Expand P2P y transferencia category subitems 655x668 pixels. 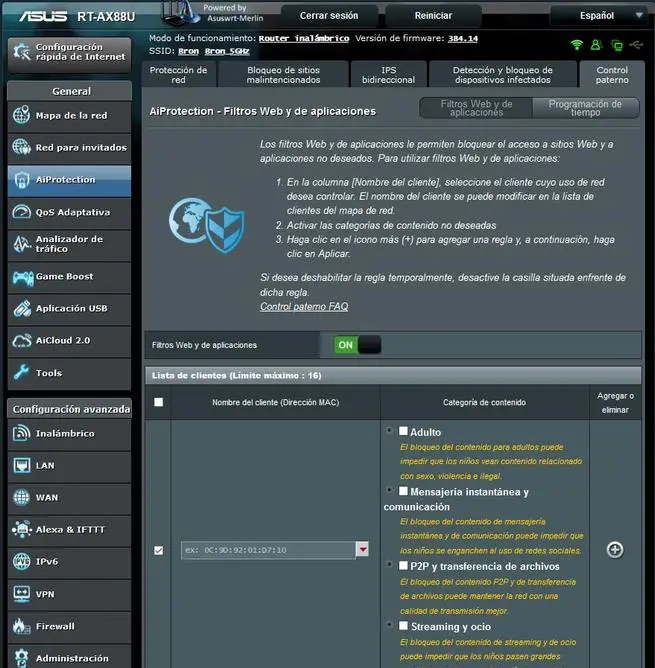[389, 564]
